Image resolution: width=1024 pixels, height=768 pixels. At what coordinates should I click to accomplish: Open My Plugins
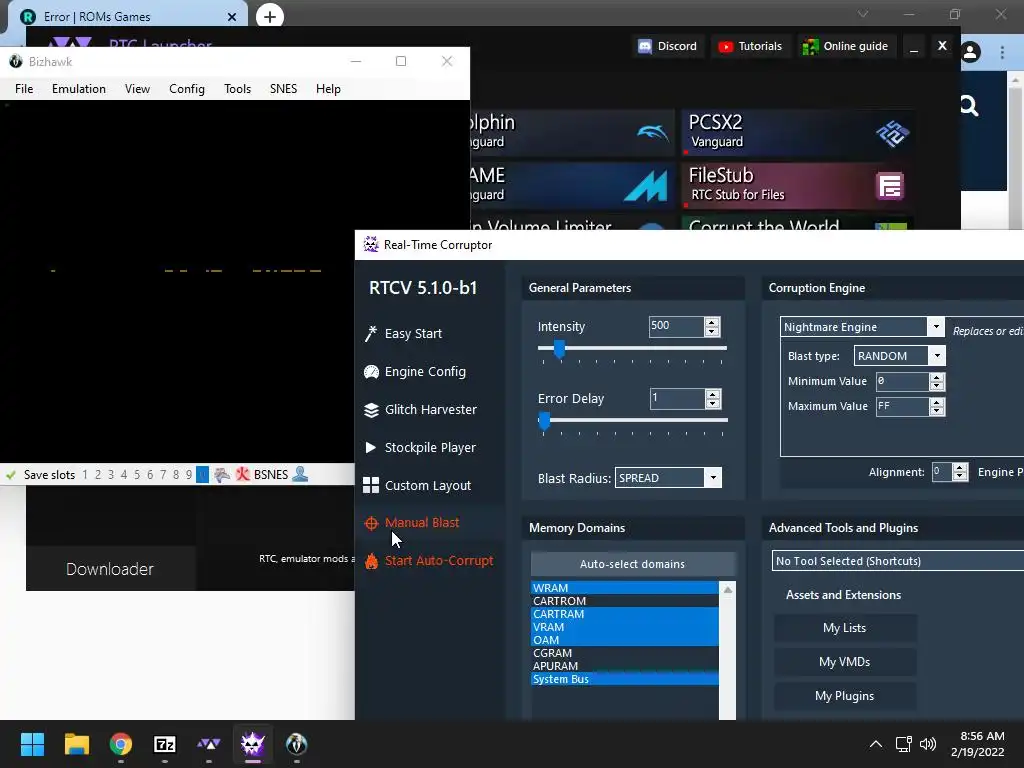point(844,696)
